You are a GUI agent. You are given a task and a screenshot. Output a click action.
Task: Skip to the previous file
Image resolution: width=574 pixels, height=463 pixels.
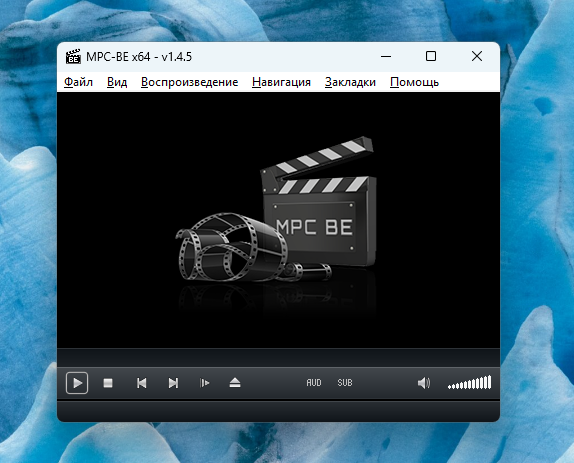tap(142, 383)
